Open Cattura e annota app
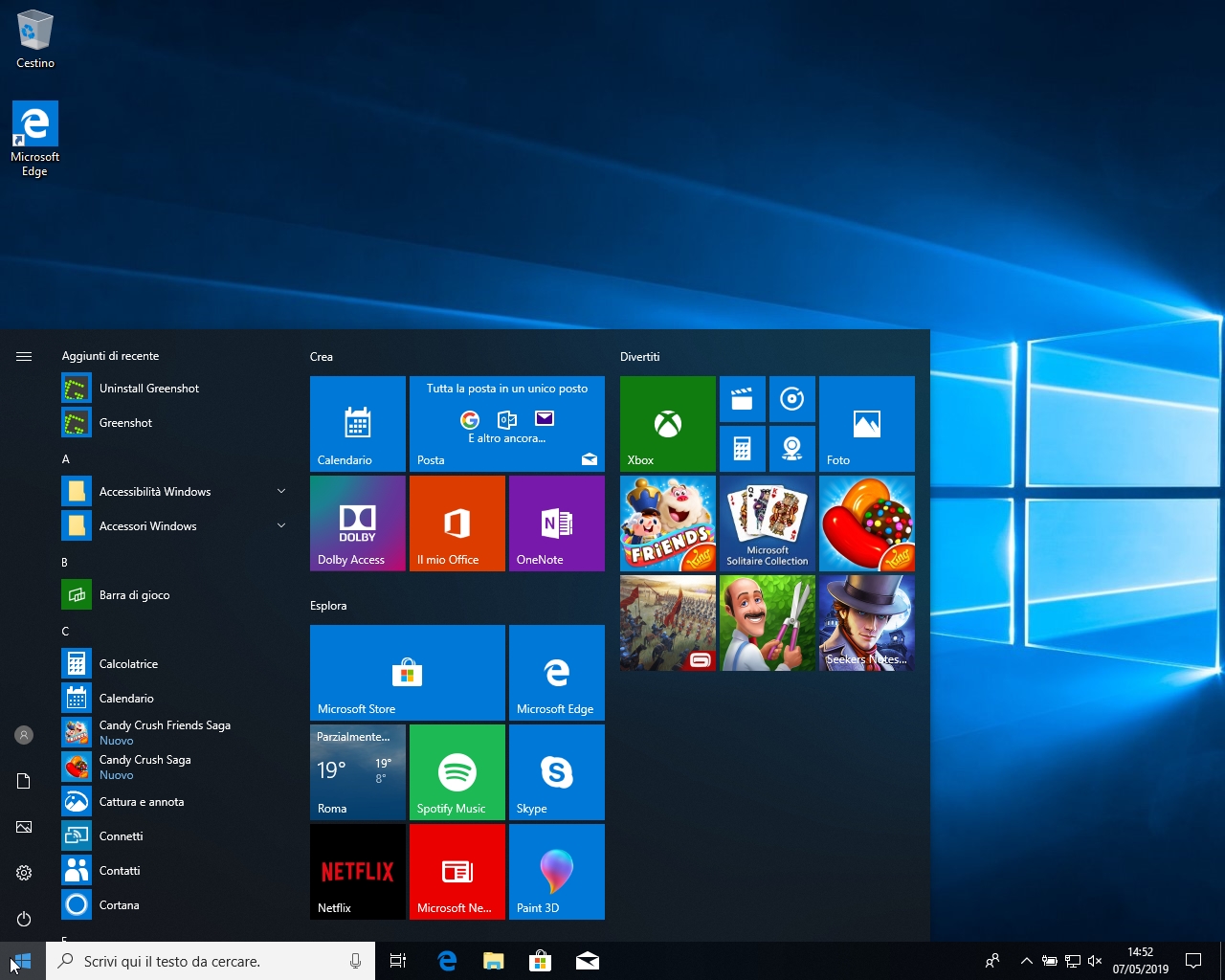The width and height of the screenshot is (1225, 980). pos(176,802)
